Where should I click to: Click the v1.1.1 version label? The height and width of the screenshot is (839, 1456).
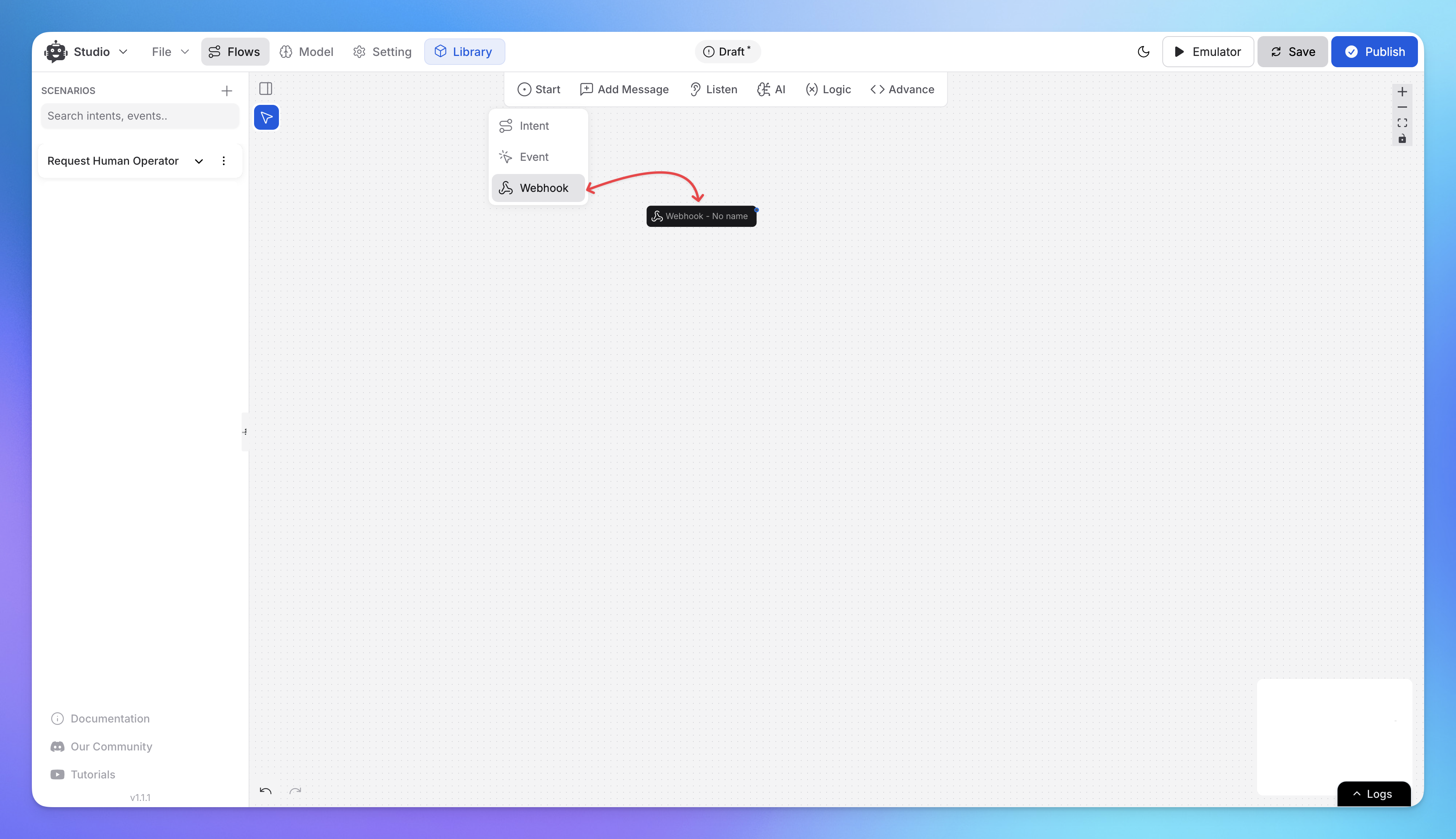(140, 798)
